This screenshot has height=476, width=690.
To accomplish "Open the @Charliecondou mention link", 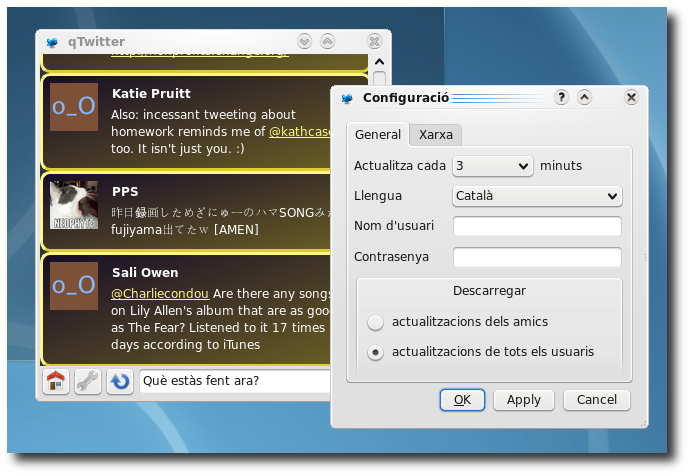I will [x=160, y=293].
